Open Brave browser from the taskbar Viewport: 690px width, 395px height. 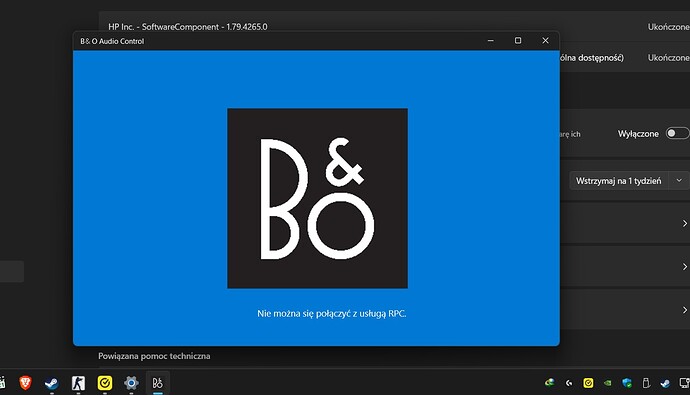click(26, 383)
